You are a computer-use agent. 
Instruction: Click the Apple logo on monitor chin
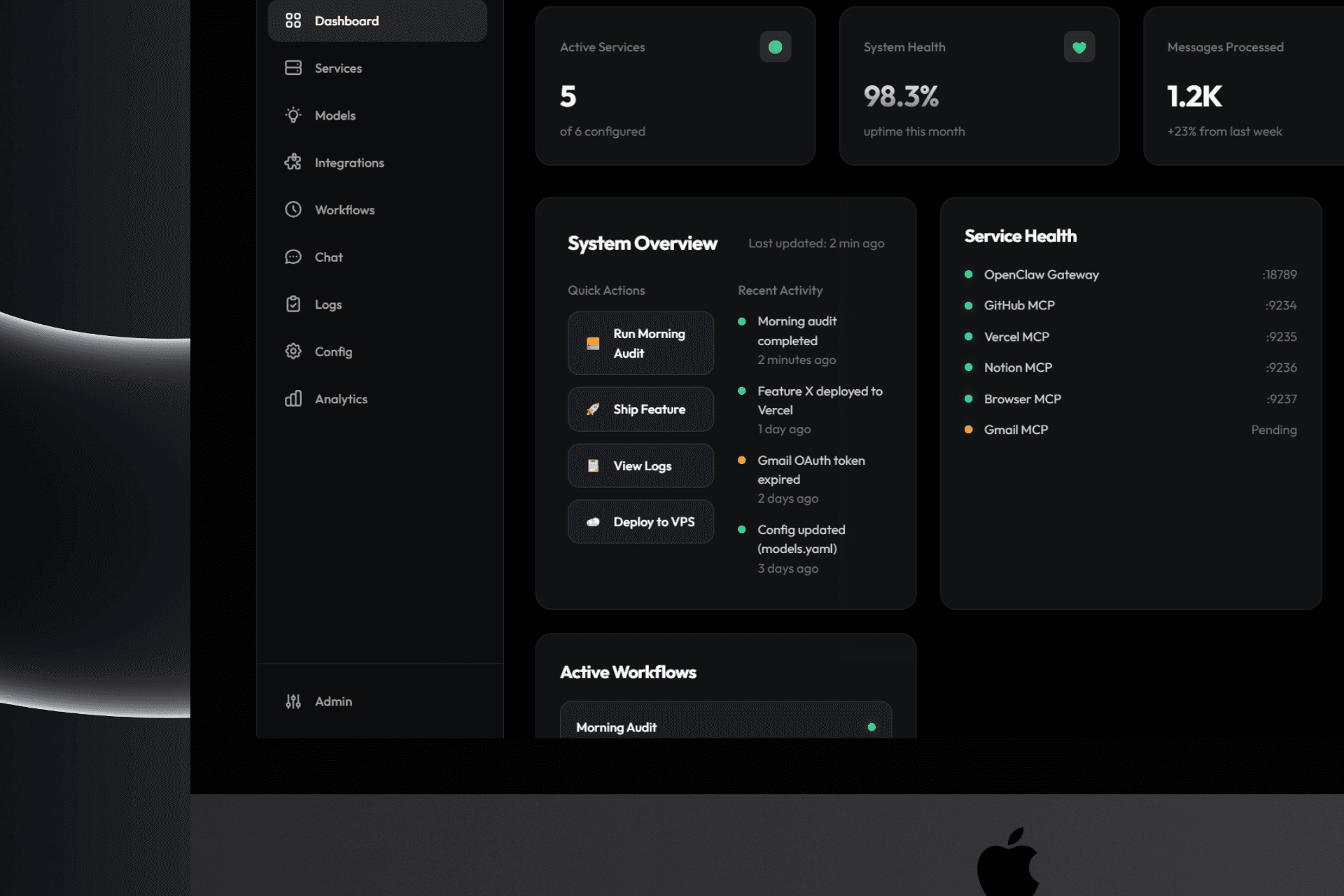pyautogui.click(x=1008, y=861)
